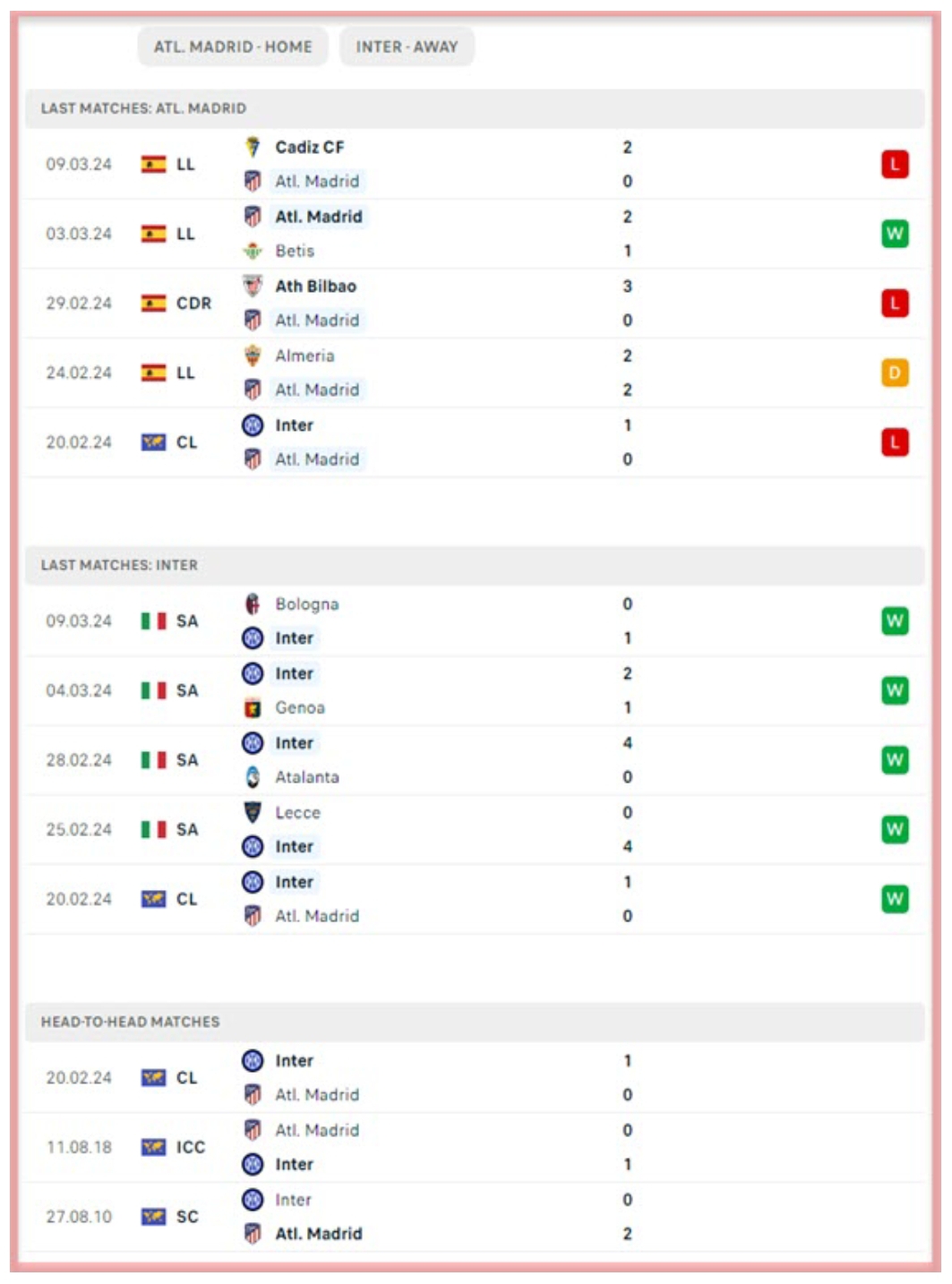The width and height of the screenshot is (952, 1284).
Task: Click the Atalanta club crest icon
Action: [253, 777]
